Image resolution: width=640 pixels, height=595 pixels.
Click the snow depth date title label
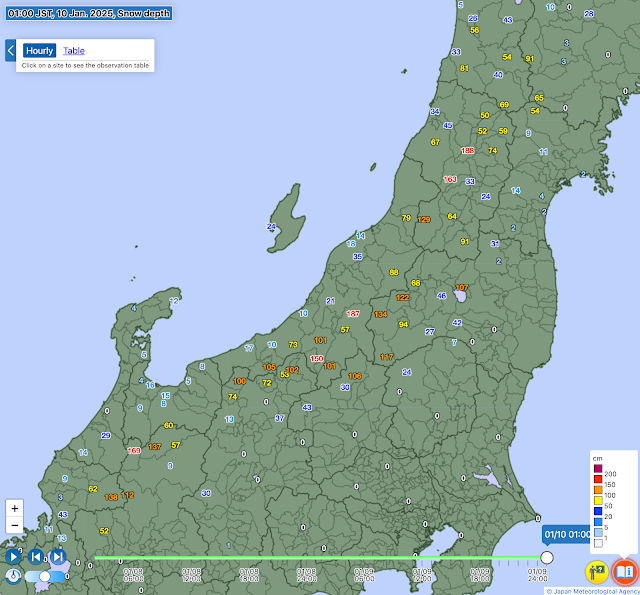click(x=88, y=13)
